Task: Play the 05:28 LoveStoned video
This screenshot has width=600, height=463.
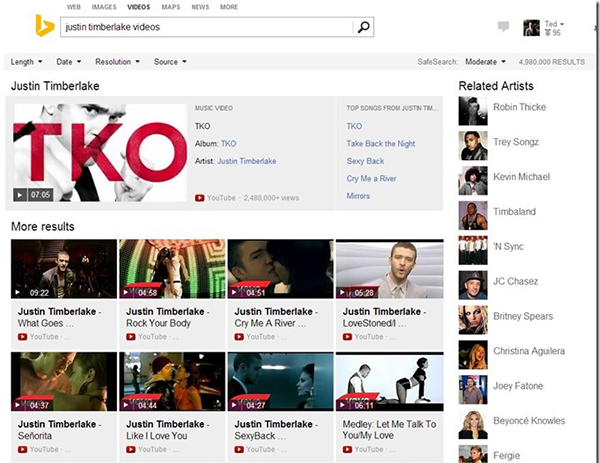Action: tap(342, 293)
